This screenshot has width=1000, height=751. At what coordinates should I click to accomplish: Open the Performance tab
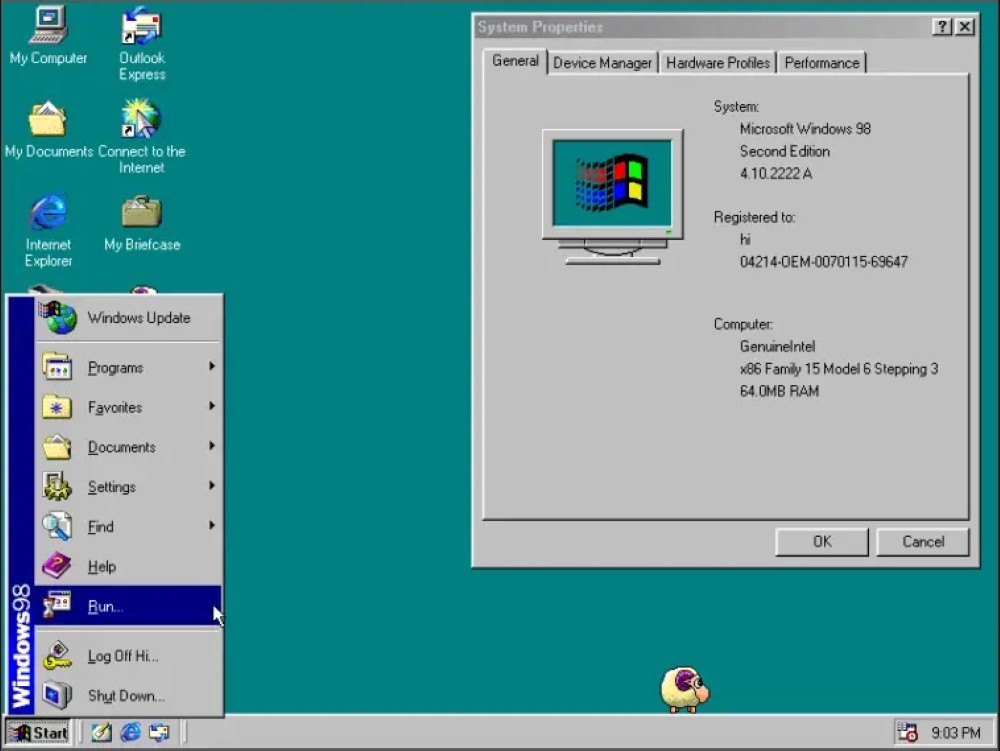click(822, 62)
